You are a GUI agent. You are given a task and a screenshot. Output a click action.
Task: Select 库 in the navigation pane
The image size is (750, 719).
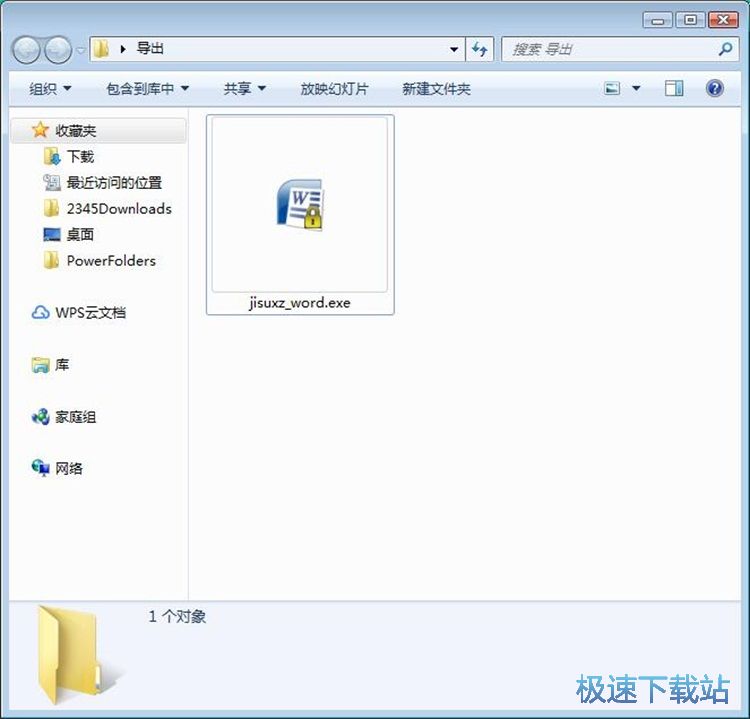62,365
